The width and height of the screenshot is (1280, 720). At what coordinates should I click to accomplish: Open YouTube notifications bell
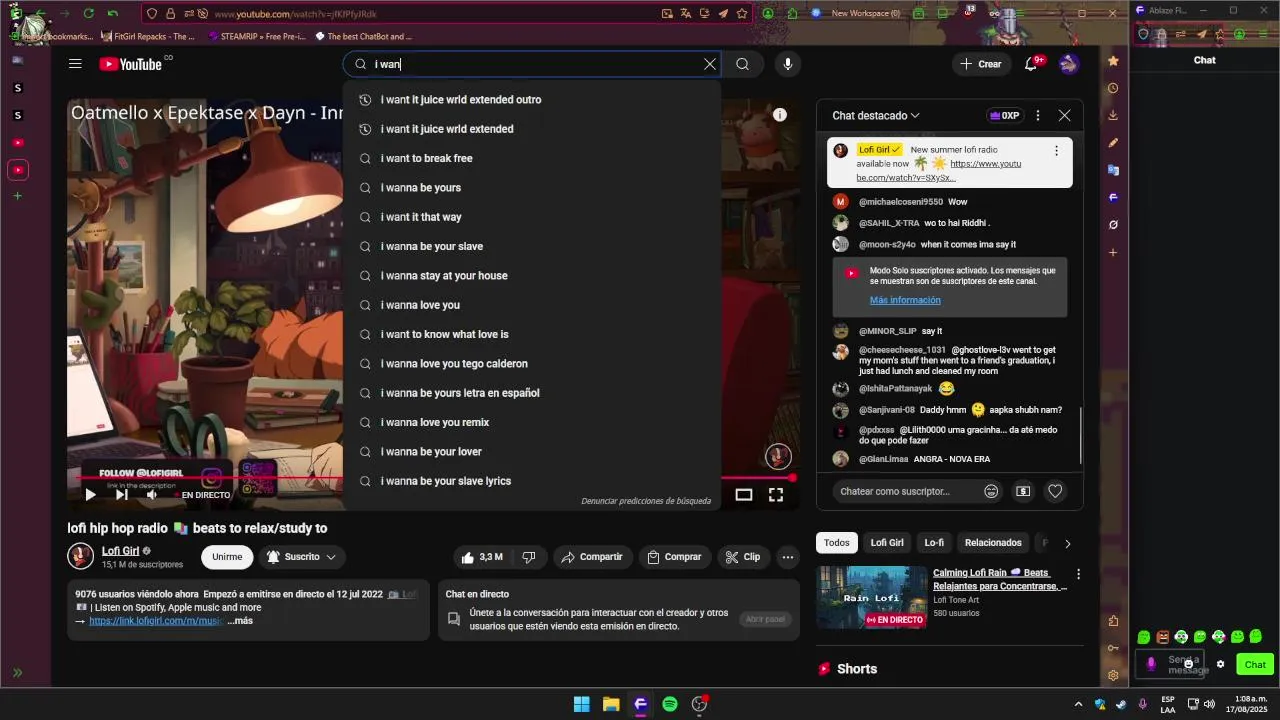(1031, 64)
